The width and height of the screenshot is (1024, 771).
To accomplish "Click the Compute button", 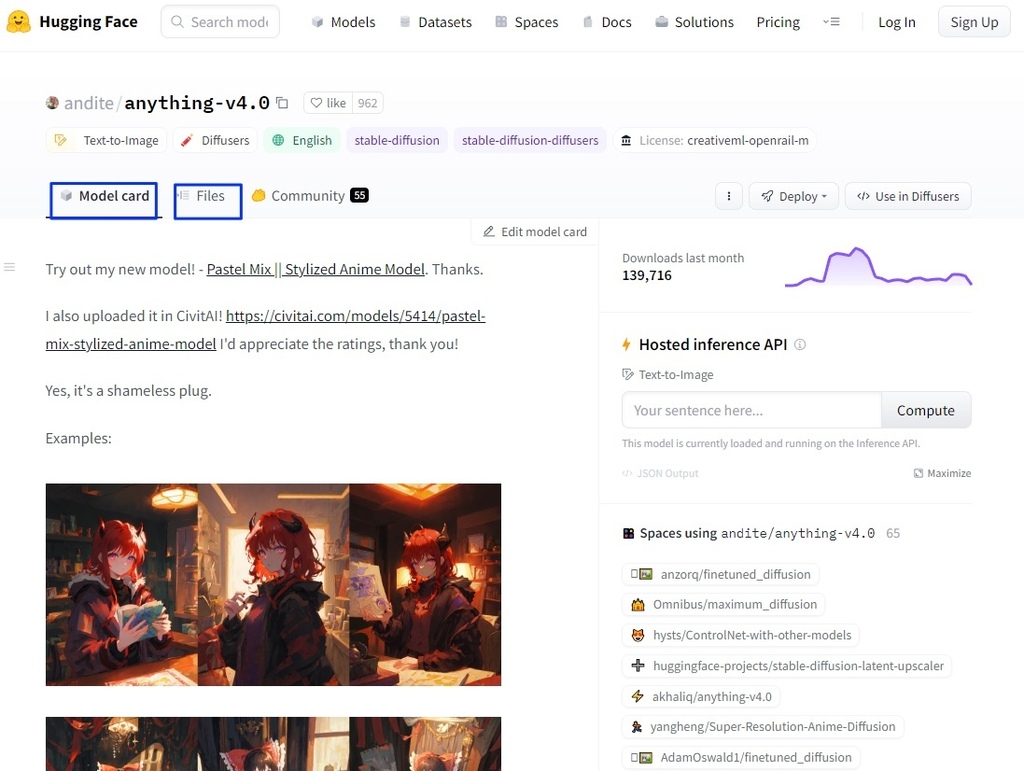I will (925, 410).
